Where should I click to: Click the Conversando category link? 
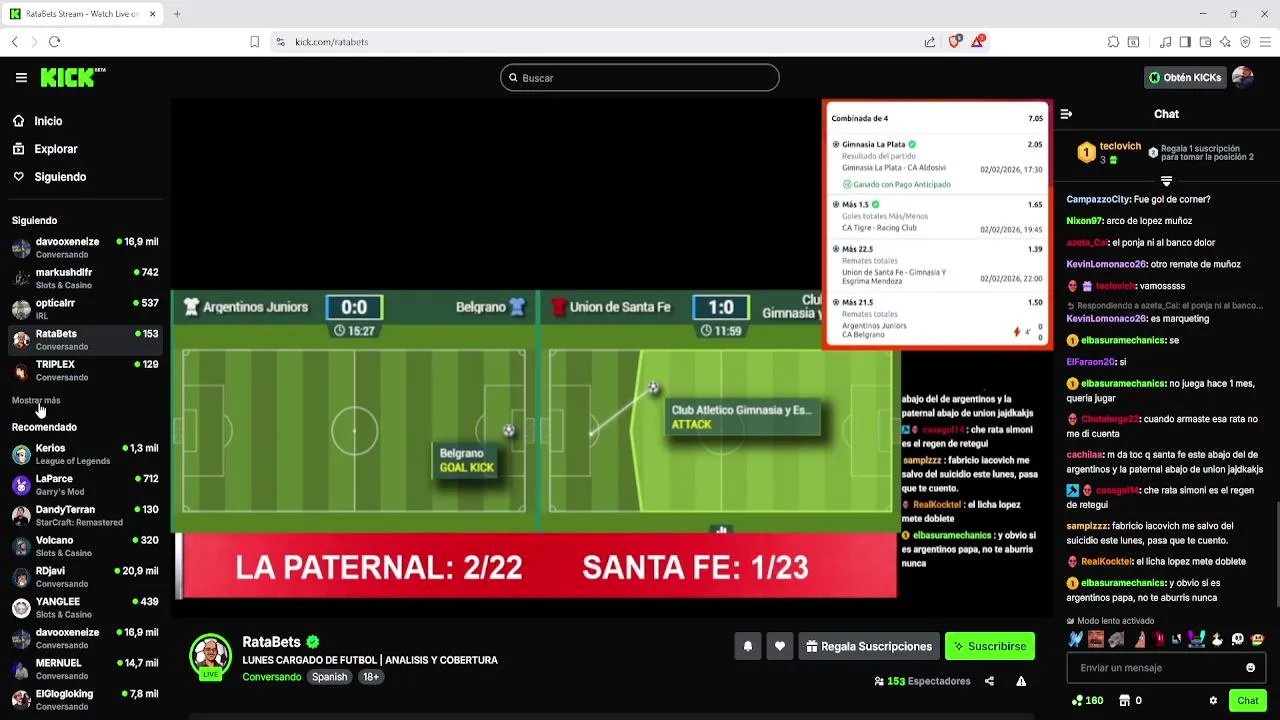271,677
